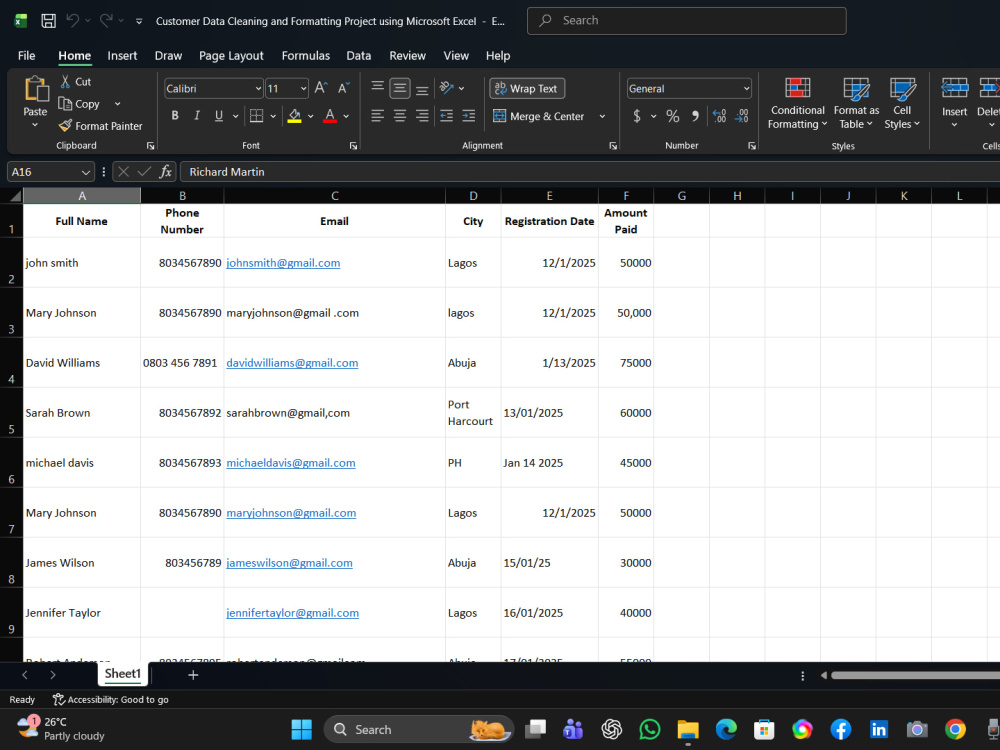Apply Percent Style format
This screenshot has width=1000, height=750.
coord(673,116)
